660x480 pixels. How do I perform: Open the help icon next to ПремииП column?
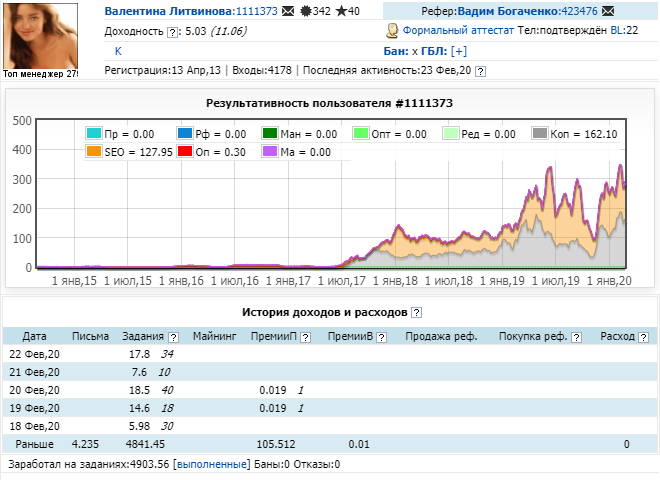[306, 337]
